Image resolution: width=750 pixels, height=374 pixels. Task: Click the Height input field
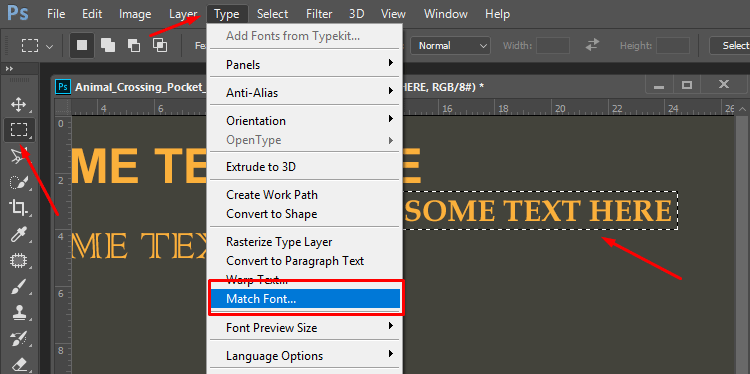(x=673, y=46)
